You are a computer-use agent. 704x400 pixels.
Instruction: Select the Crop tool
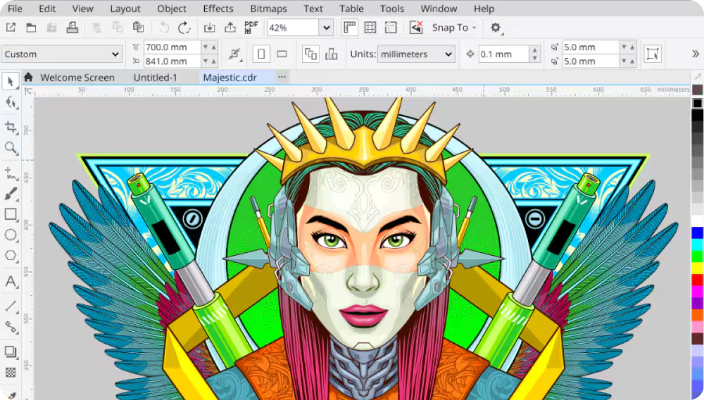coord(11,127)
